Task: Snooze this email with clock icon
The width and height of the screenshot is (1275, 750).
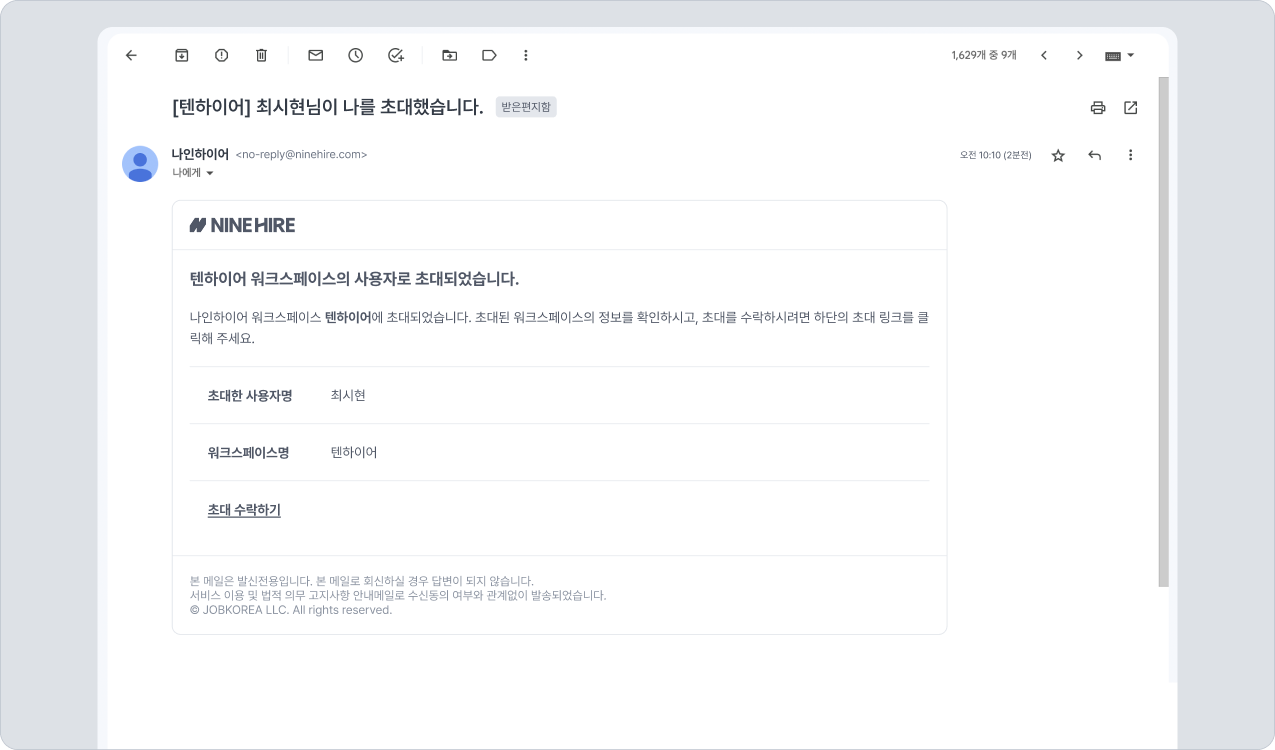Action: (x=356, y=55)
